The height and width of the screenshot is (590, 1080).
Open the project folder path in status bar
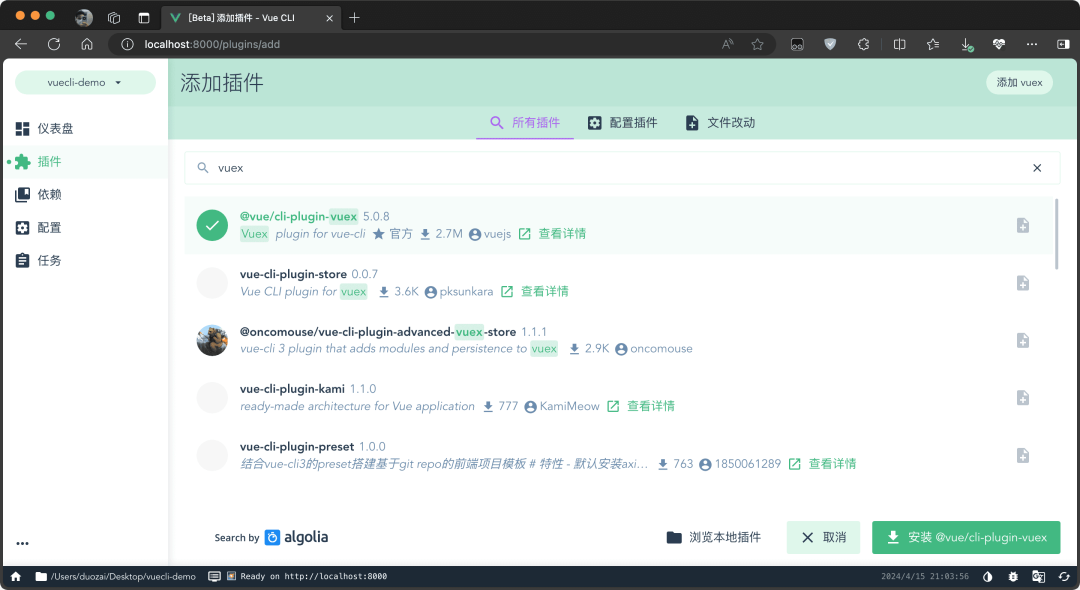click(116, 577)
